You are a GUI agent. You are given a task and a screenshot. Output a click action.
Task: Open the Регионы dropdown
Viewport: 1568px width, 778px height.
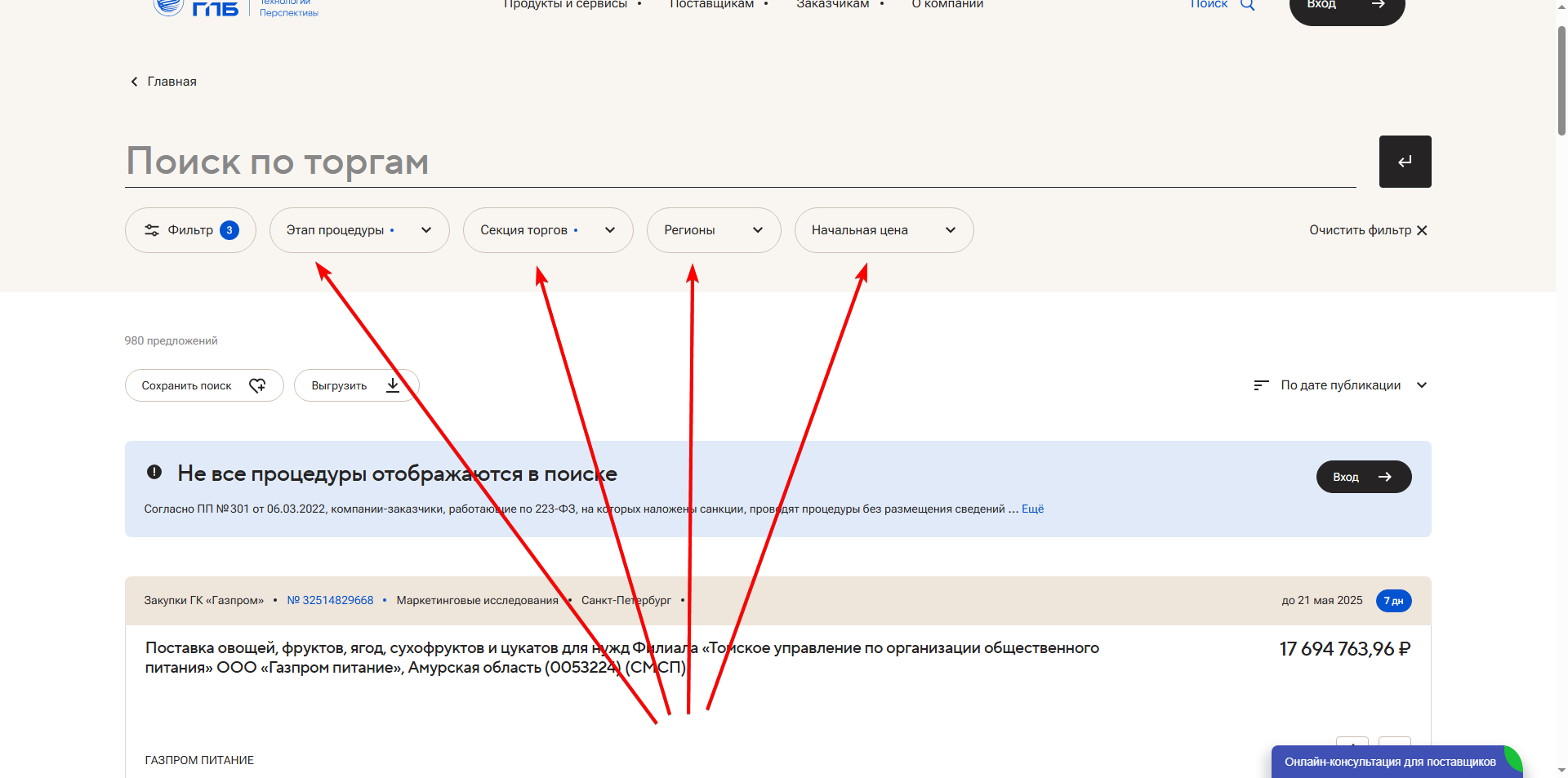714,230
